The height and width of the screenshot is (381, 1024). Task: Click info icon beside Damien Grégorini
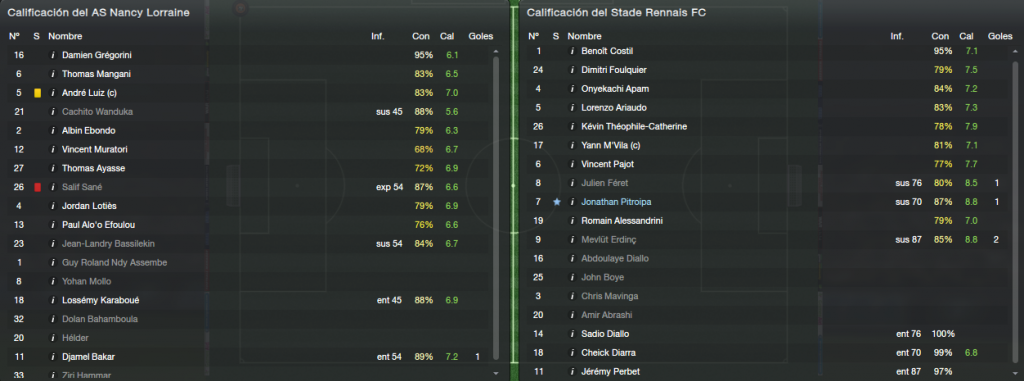click(52, 56)
